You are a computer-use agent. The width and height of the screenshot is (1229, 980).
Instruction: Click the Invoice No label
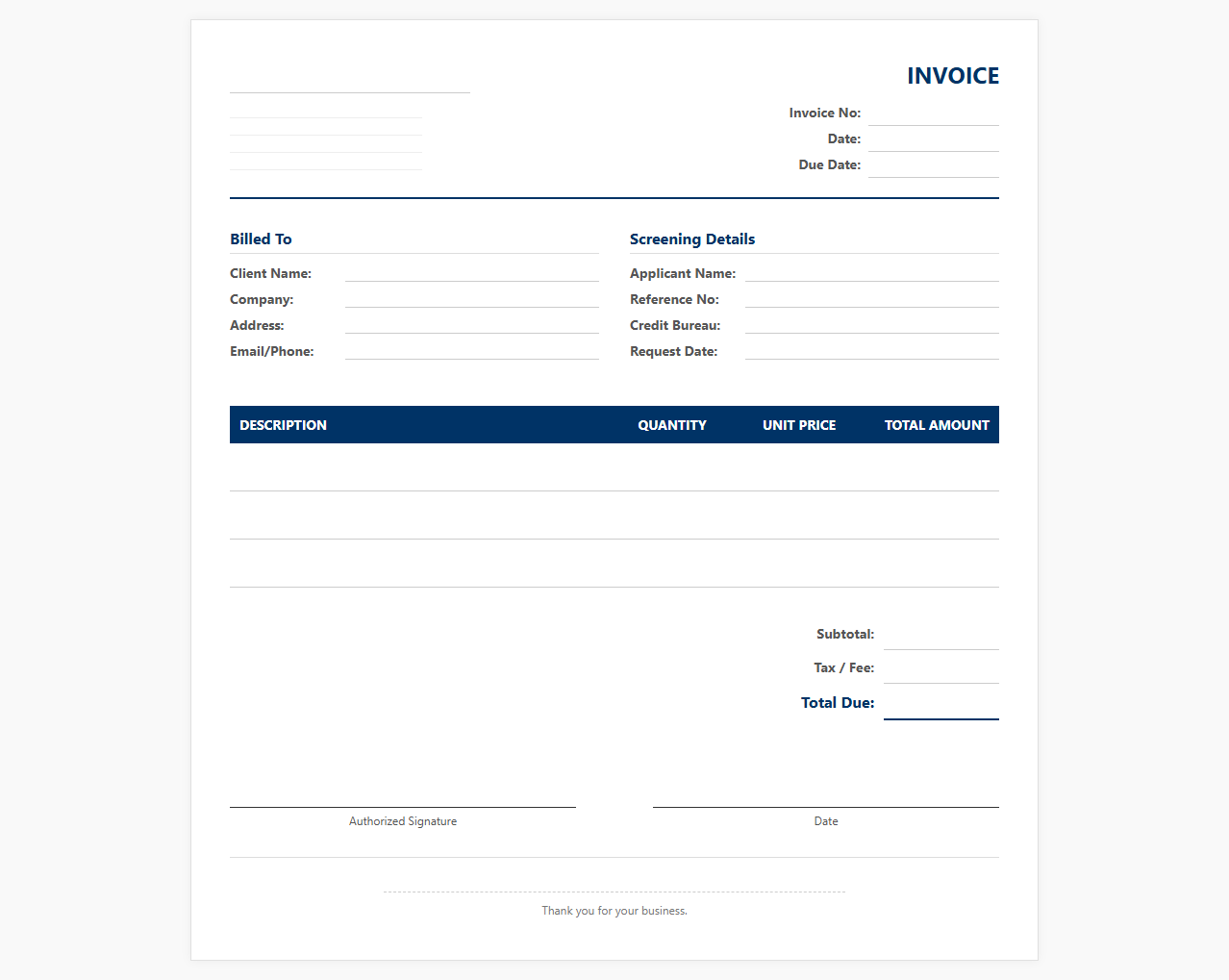[825, 113]
